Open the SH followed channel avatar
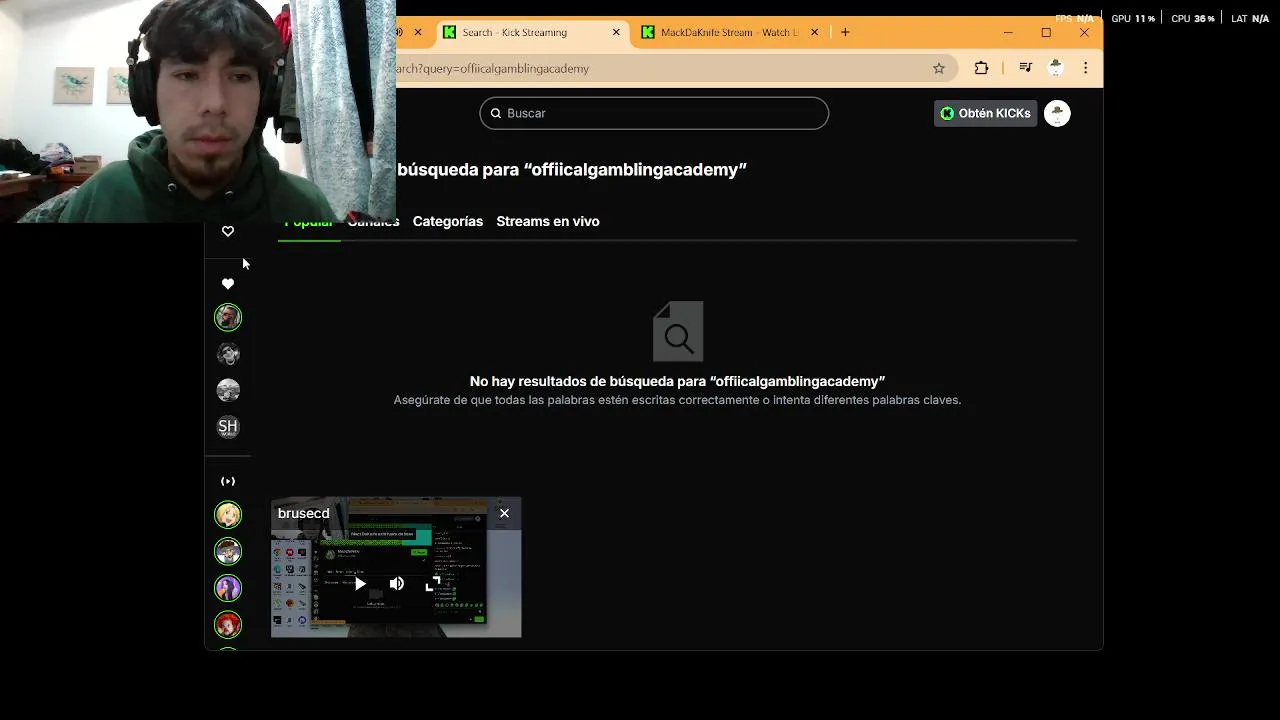Viewport: 1280px width, 720px height. [x=228, y=427]
